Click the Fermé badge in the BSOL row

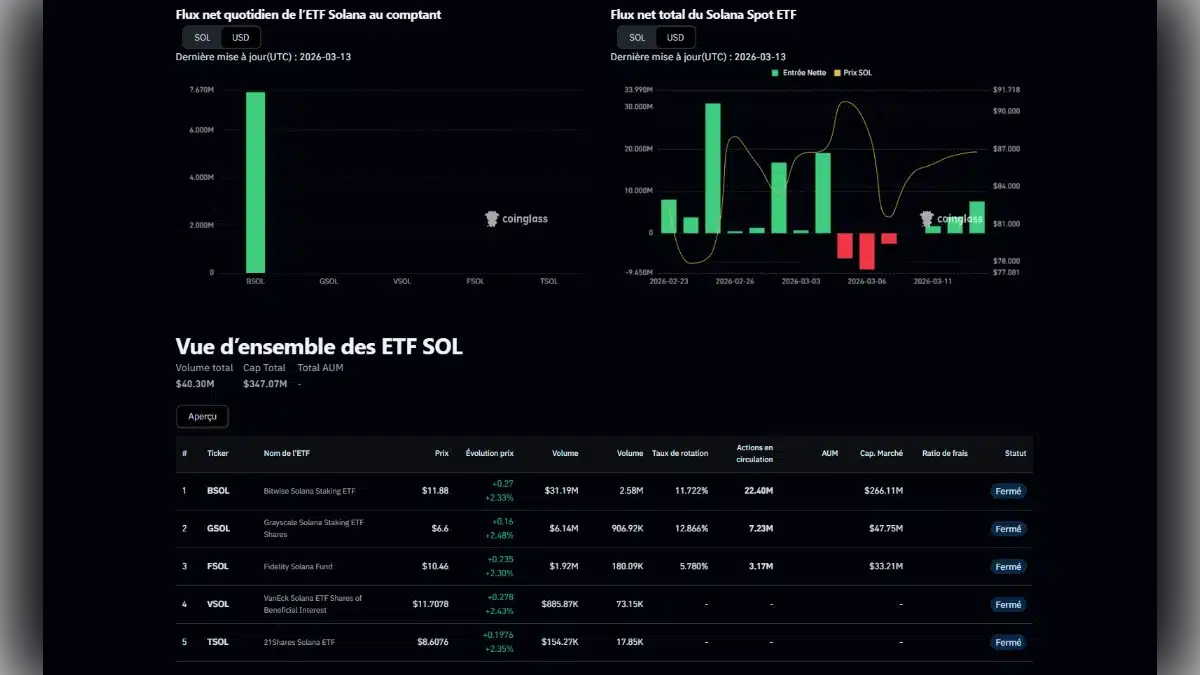(x=1008, y=491)
